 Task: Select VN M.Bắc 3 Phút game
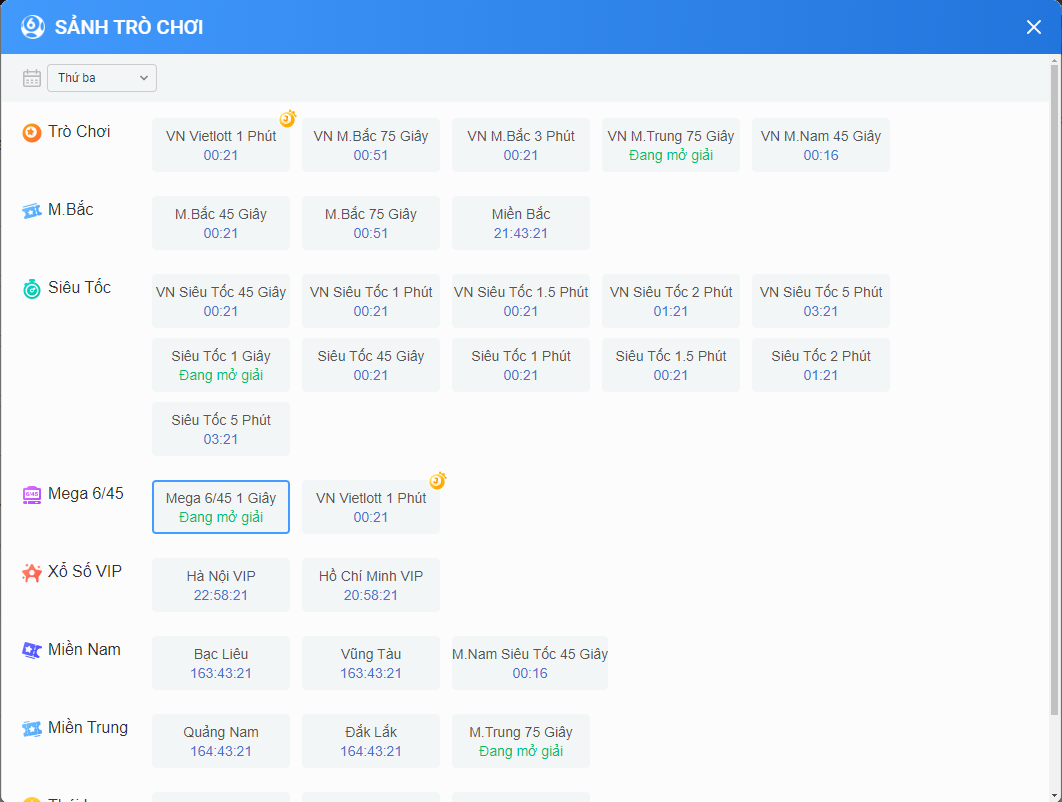pos(521,145)
